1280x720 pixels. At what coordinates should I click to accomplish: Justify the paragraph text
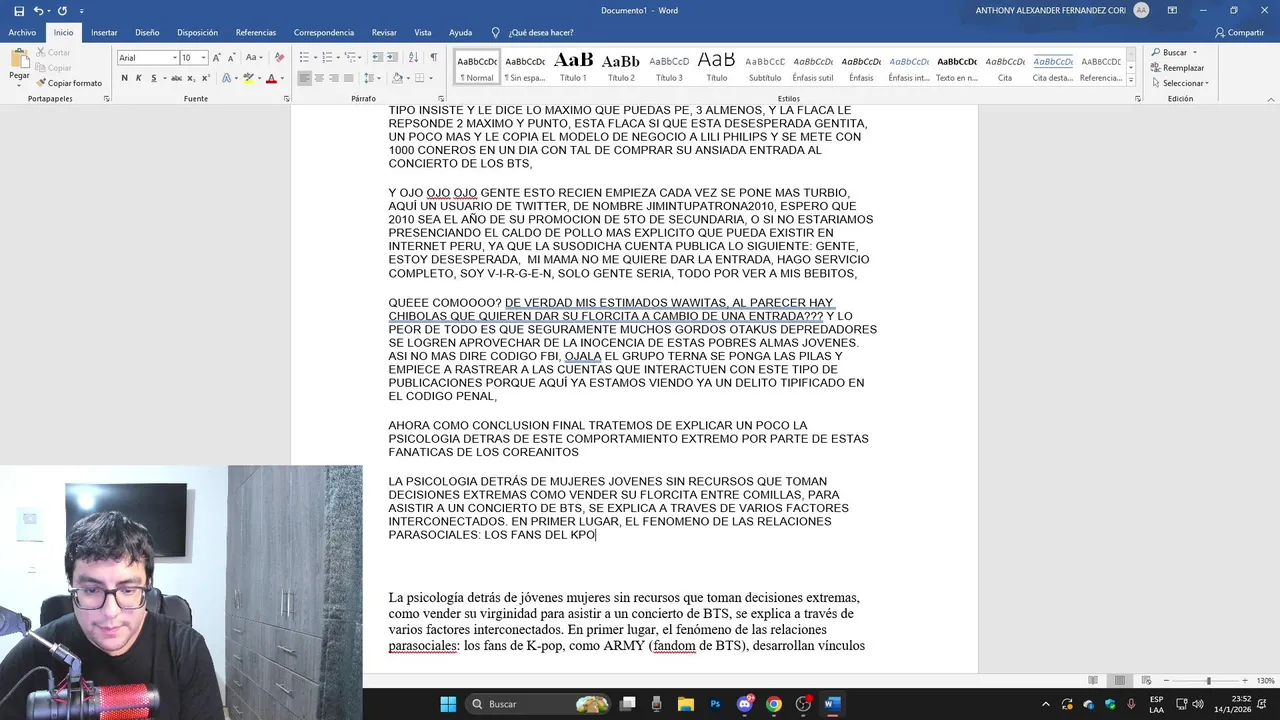tap(349, 78)
